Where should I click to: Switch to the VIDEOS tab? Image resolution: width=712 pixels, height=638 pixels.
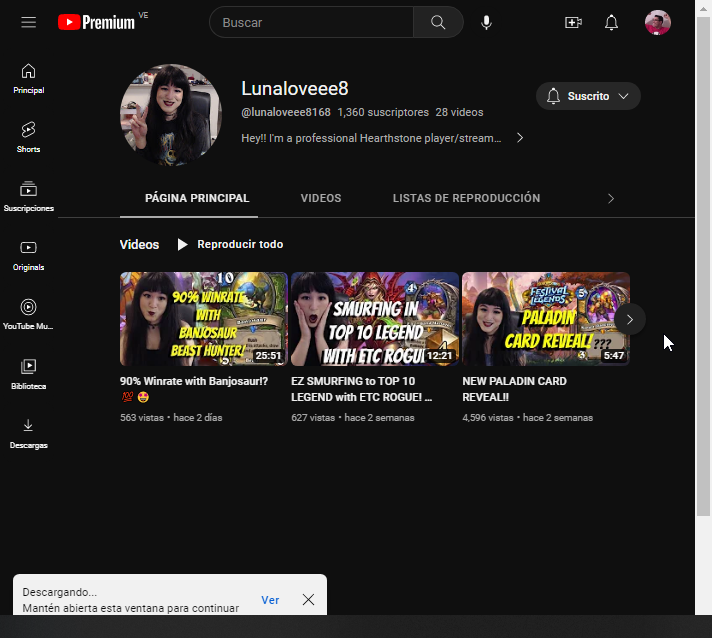(321, 198)
